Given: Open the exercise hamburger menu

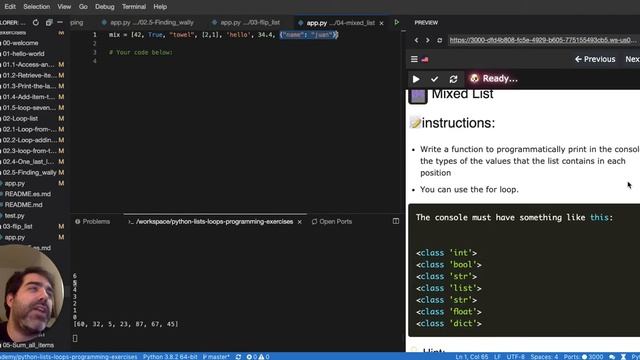Looking at the screenshot, I should pyautogui.click(x=414, y=59).
